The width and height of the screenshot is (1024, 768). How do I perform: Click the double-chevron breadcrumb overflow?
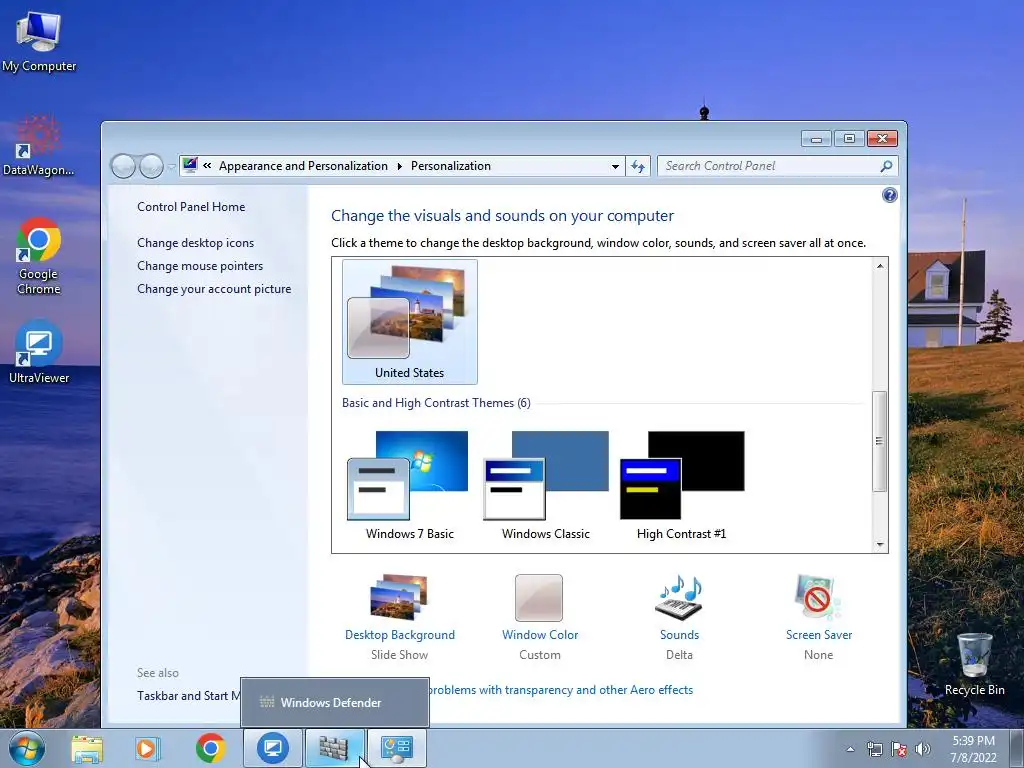(207, 166)
